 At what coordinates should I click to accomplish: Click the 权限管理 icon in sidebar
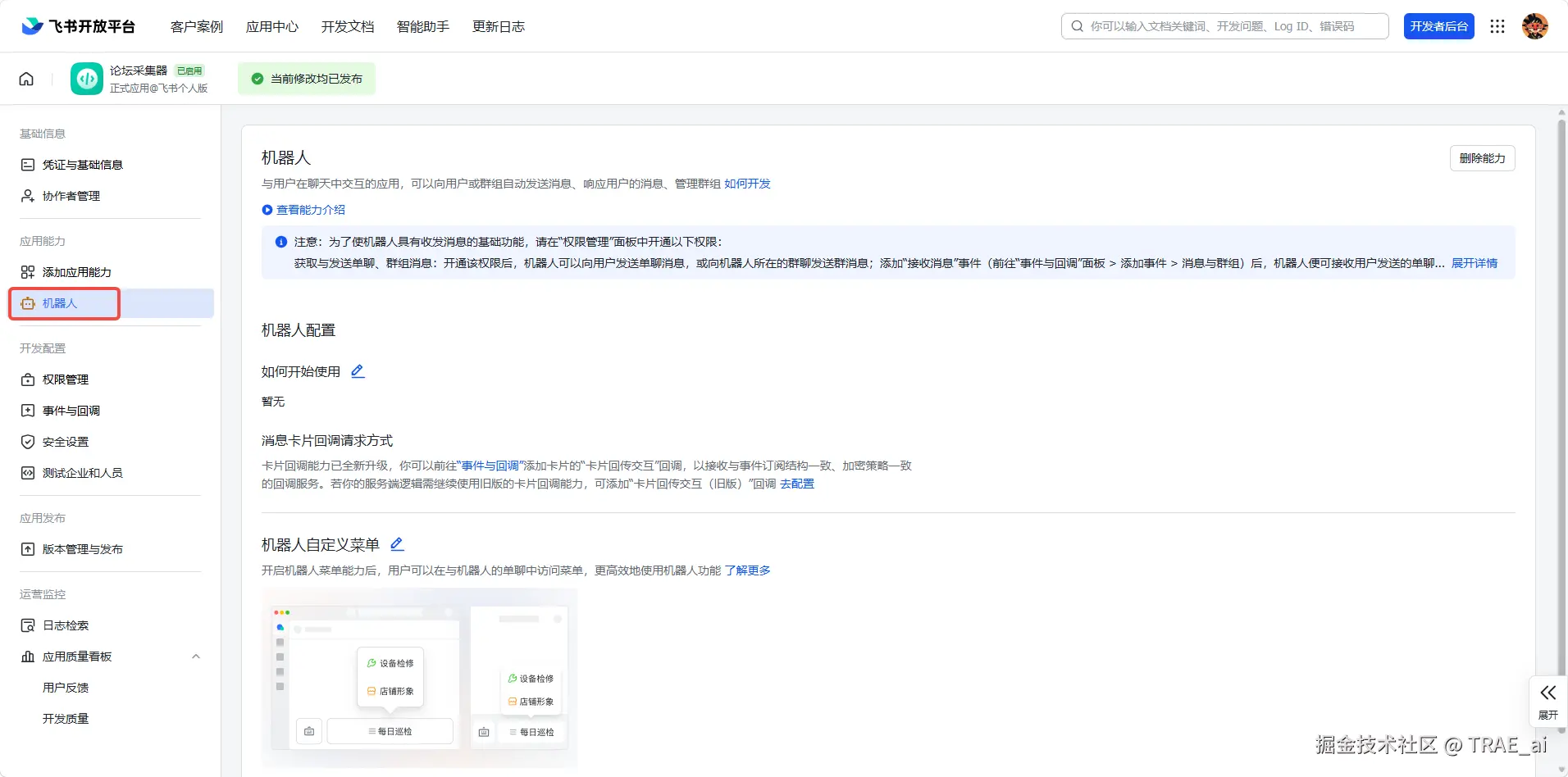[x=28, y=379]
